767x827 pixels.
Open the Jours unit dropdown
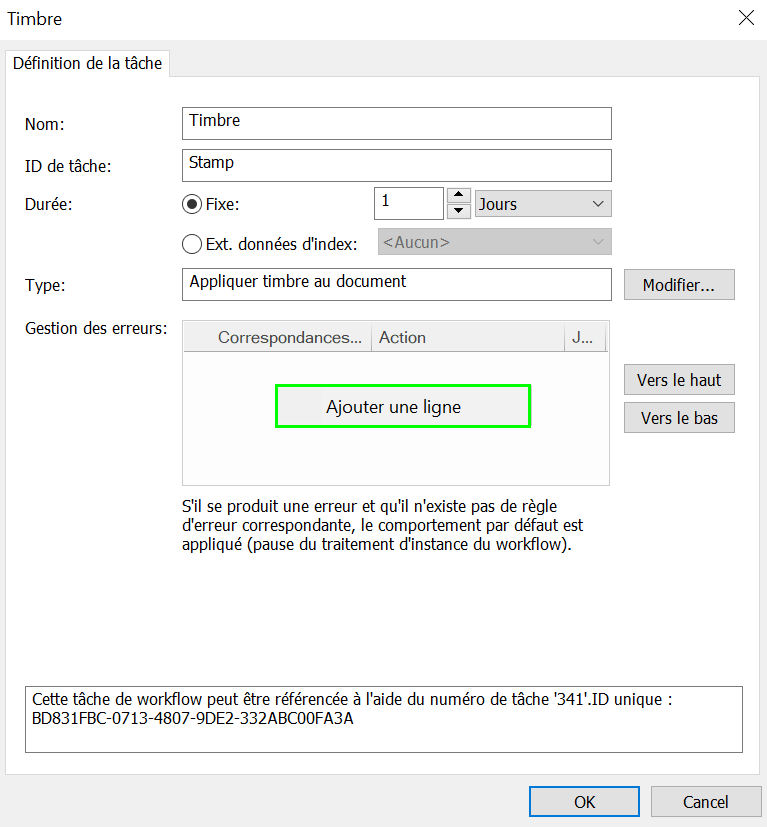pos(543,204)
